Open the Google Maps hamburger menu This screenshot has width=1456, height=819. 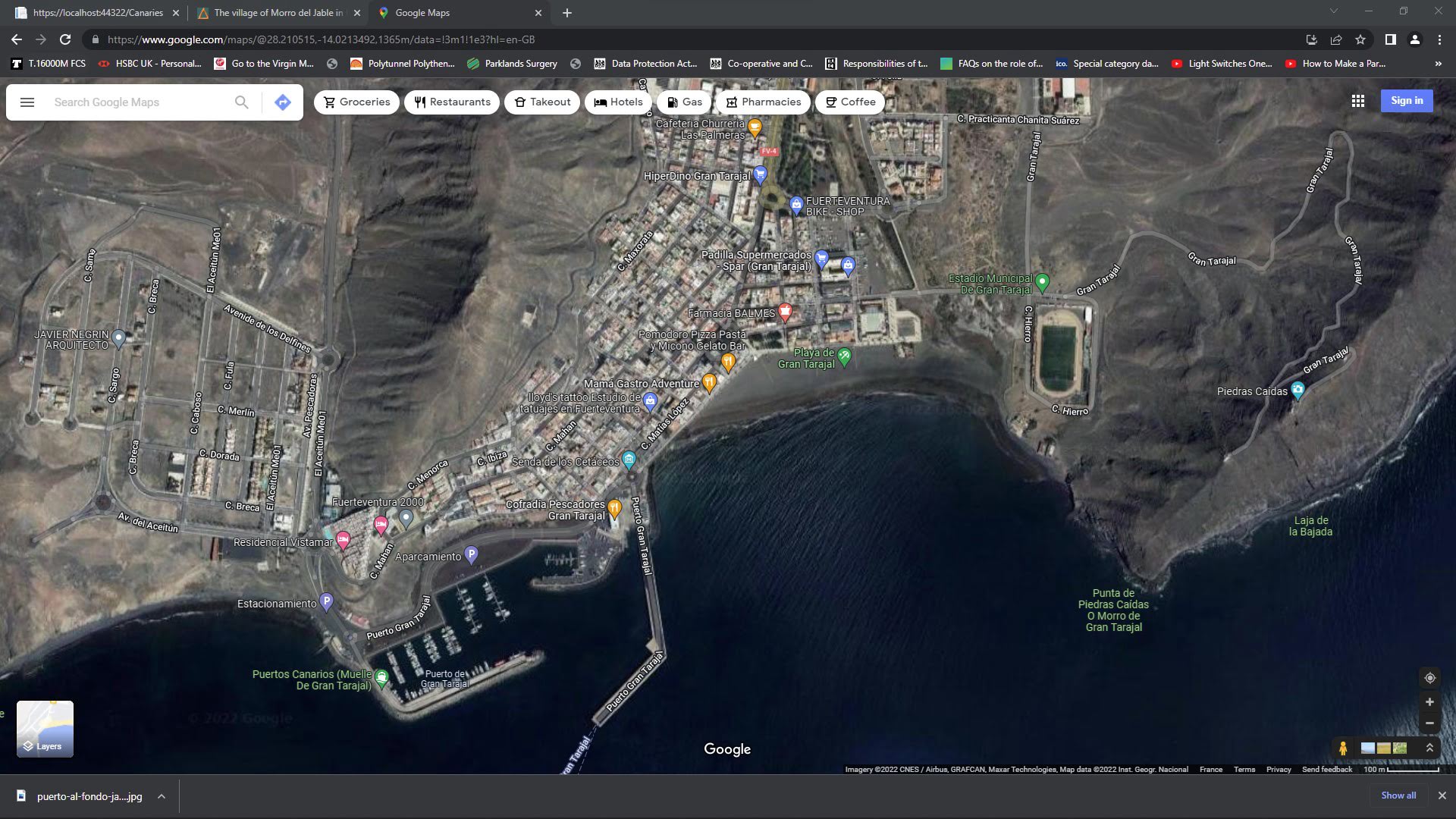tap(27, 102)
